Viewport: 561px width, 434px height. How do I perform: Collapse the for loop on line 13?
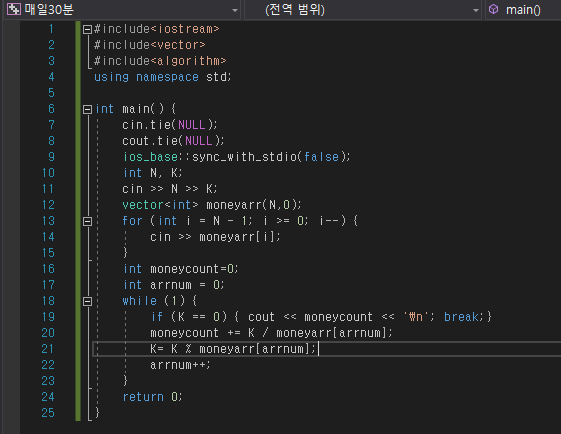(x=87, y=221)
